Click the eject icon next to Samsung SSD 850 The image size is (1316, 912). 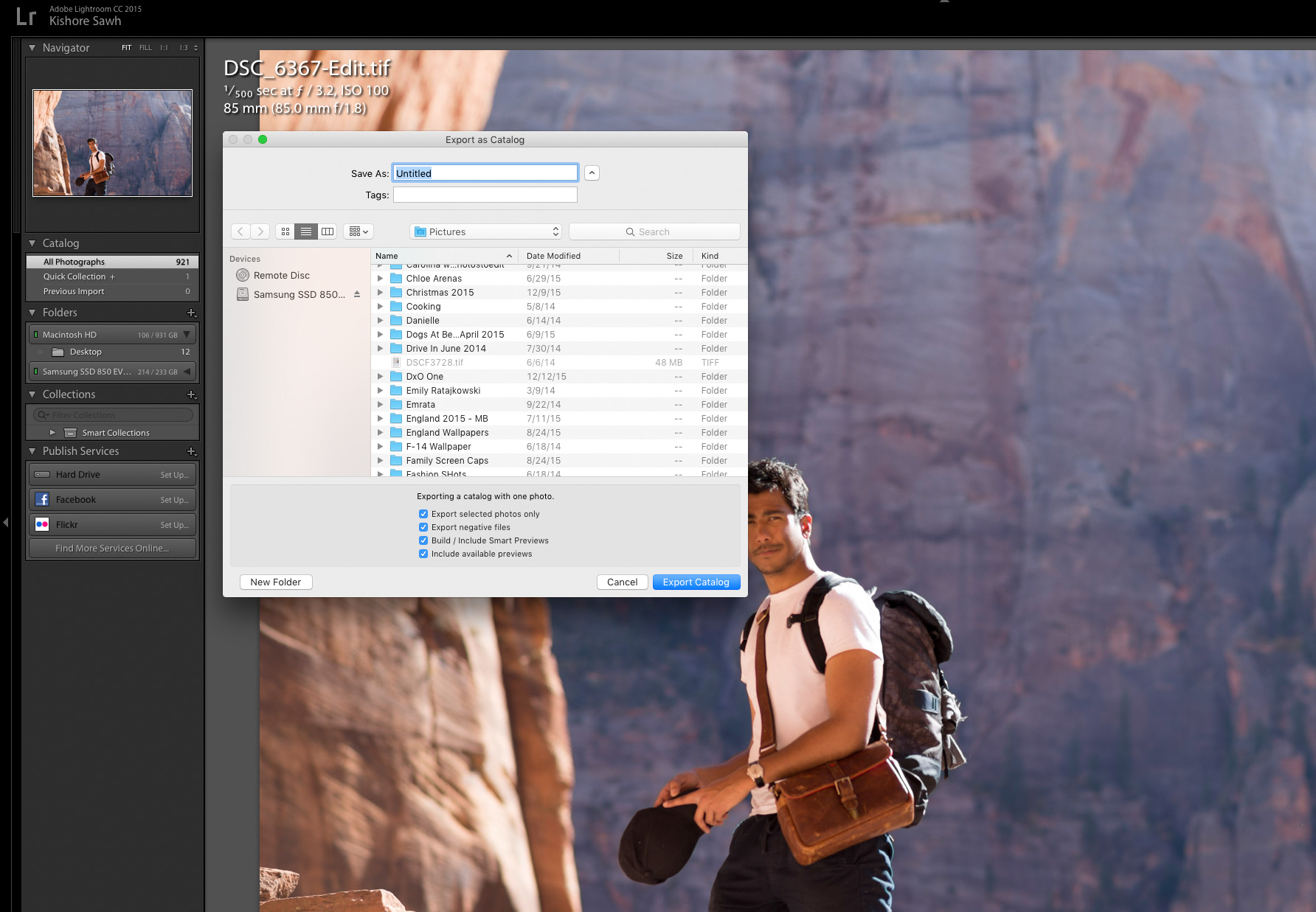click(358, 293)
